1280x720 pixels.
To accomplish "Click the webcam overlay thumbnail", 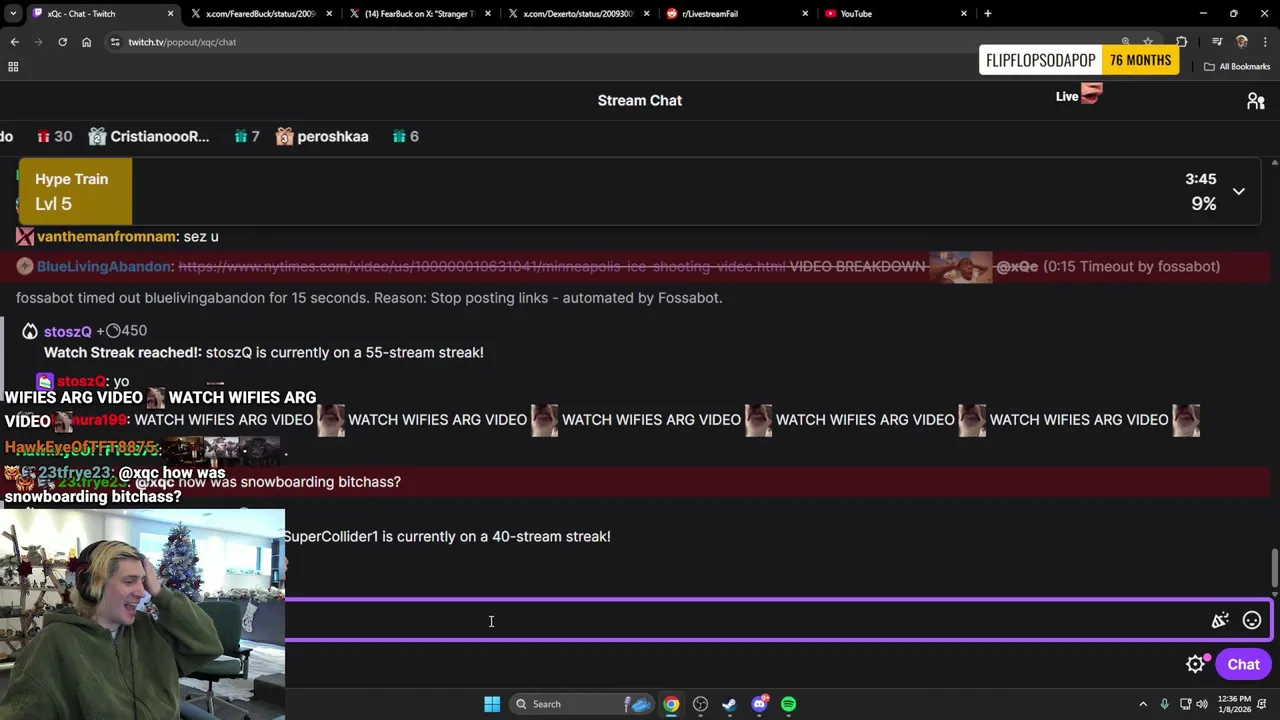I will click(x=142, y=614).
